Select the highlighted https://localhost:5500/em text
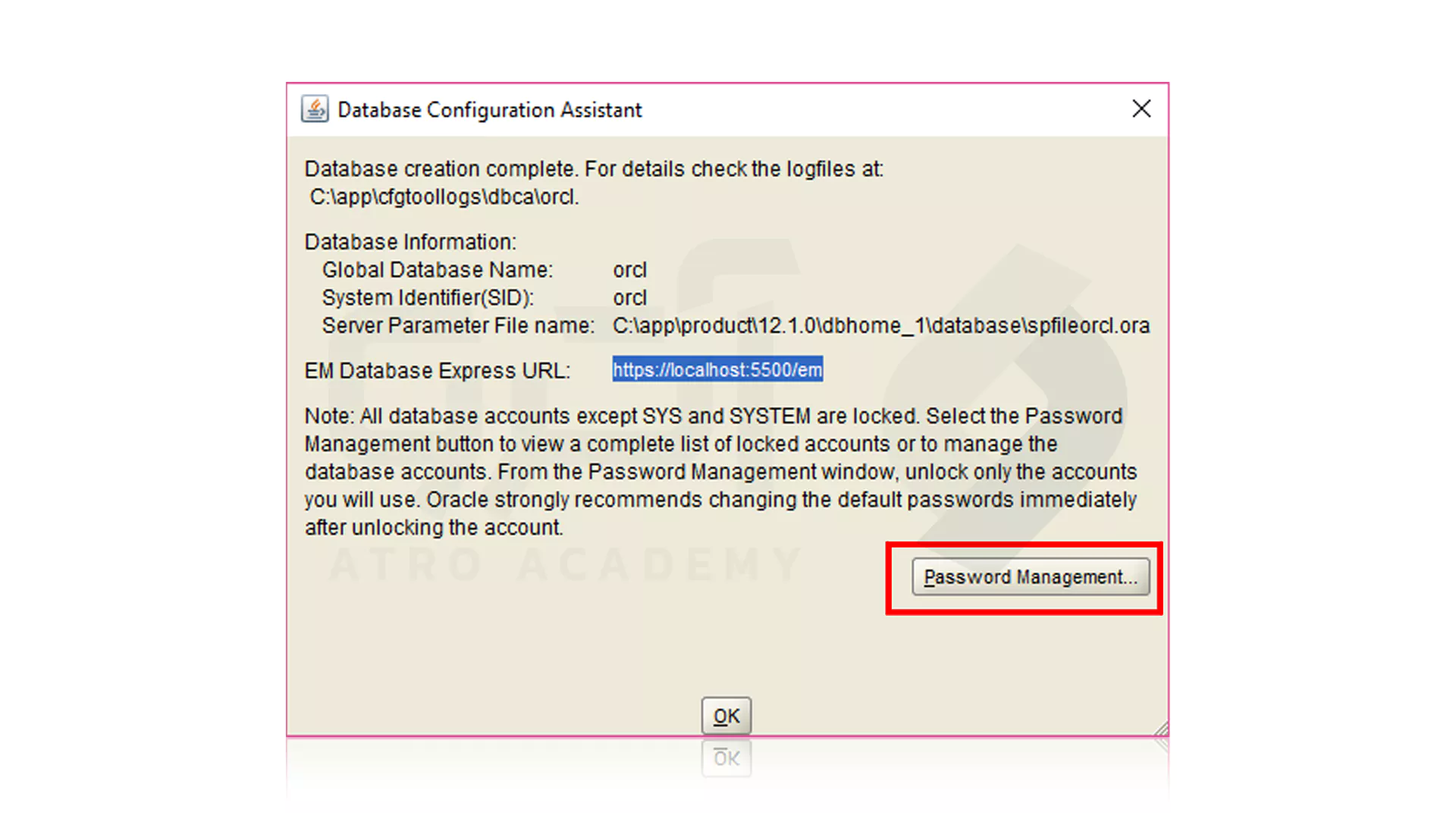The width and height of the screenshot is (1456, 819). [x=717, y=370]
